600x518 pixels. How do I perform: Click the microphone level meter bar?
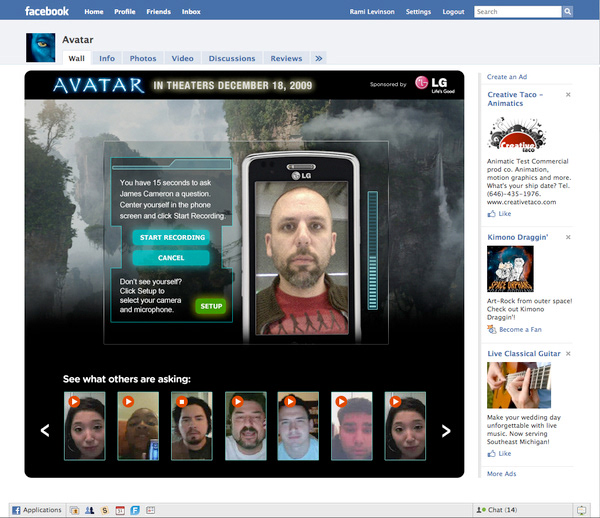[373, 250]
